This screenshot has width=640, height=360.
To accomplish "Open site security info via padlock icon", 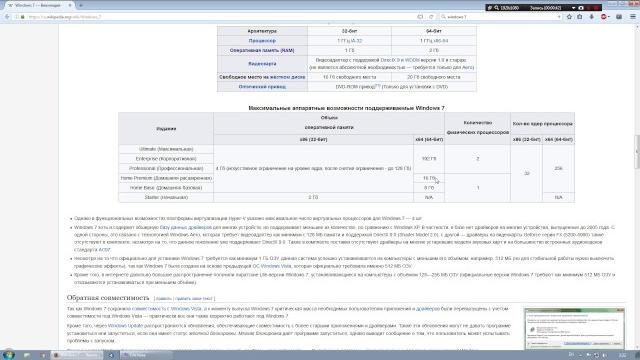I will [x=22, y=17].
